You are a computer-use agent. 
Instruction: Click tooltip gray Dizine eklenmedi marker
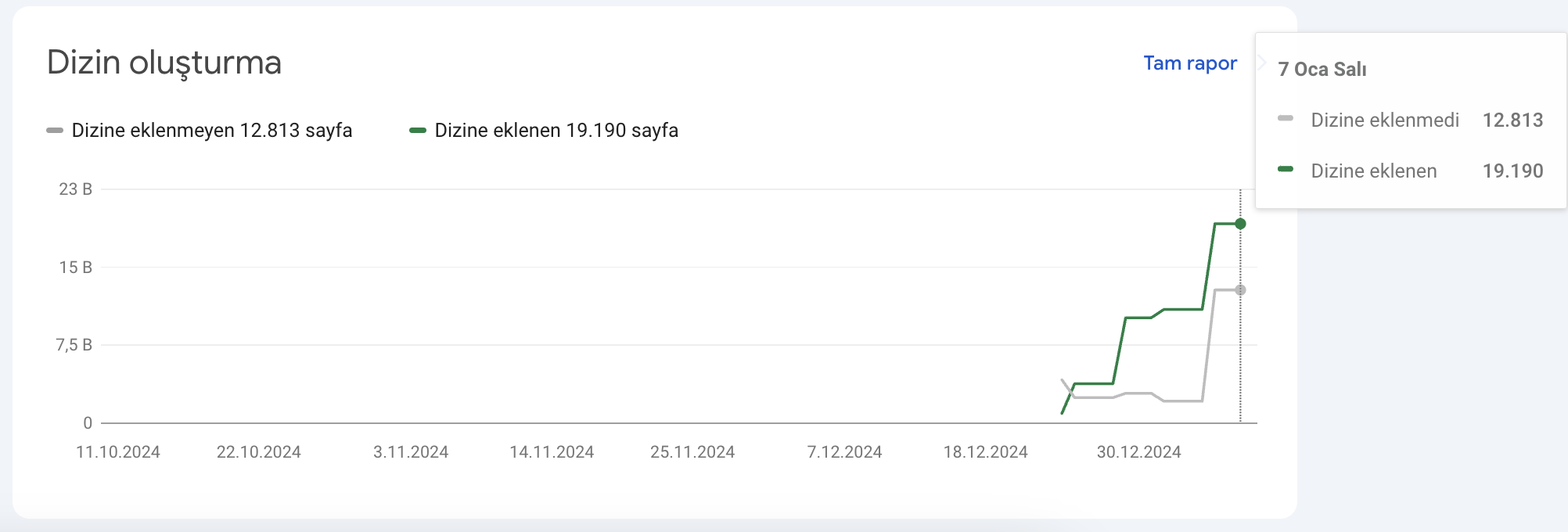[1286, 119]
